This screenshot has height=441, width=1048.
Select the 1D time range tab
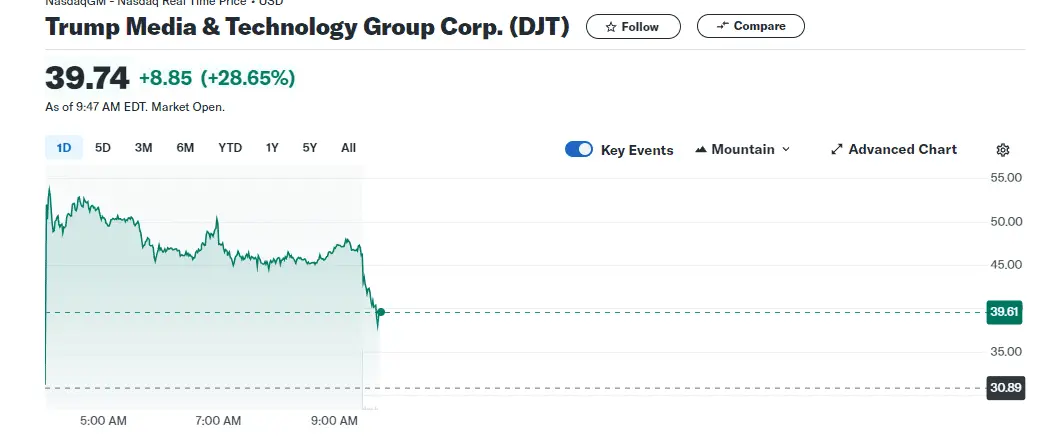[64, 148]
